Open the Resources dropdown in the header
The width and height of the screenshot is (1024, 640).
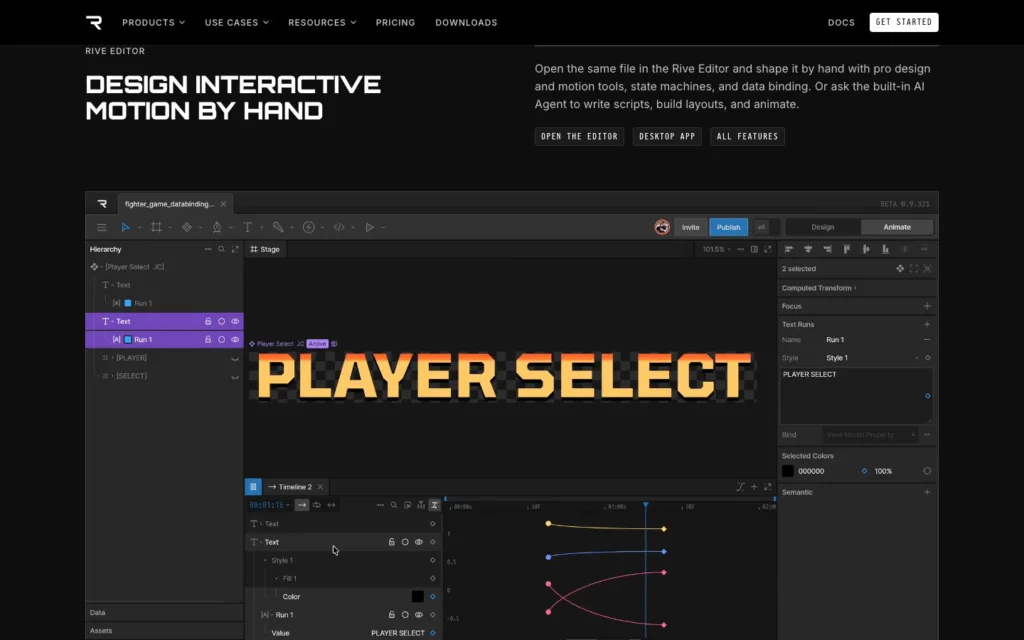pyautogui.click(x=322, y=22)
